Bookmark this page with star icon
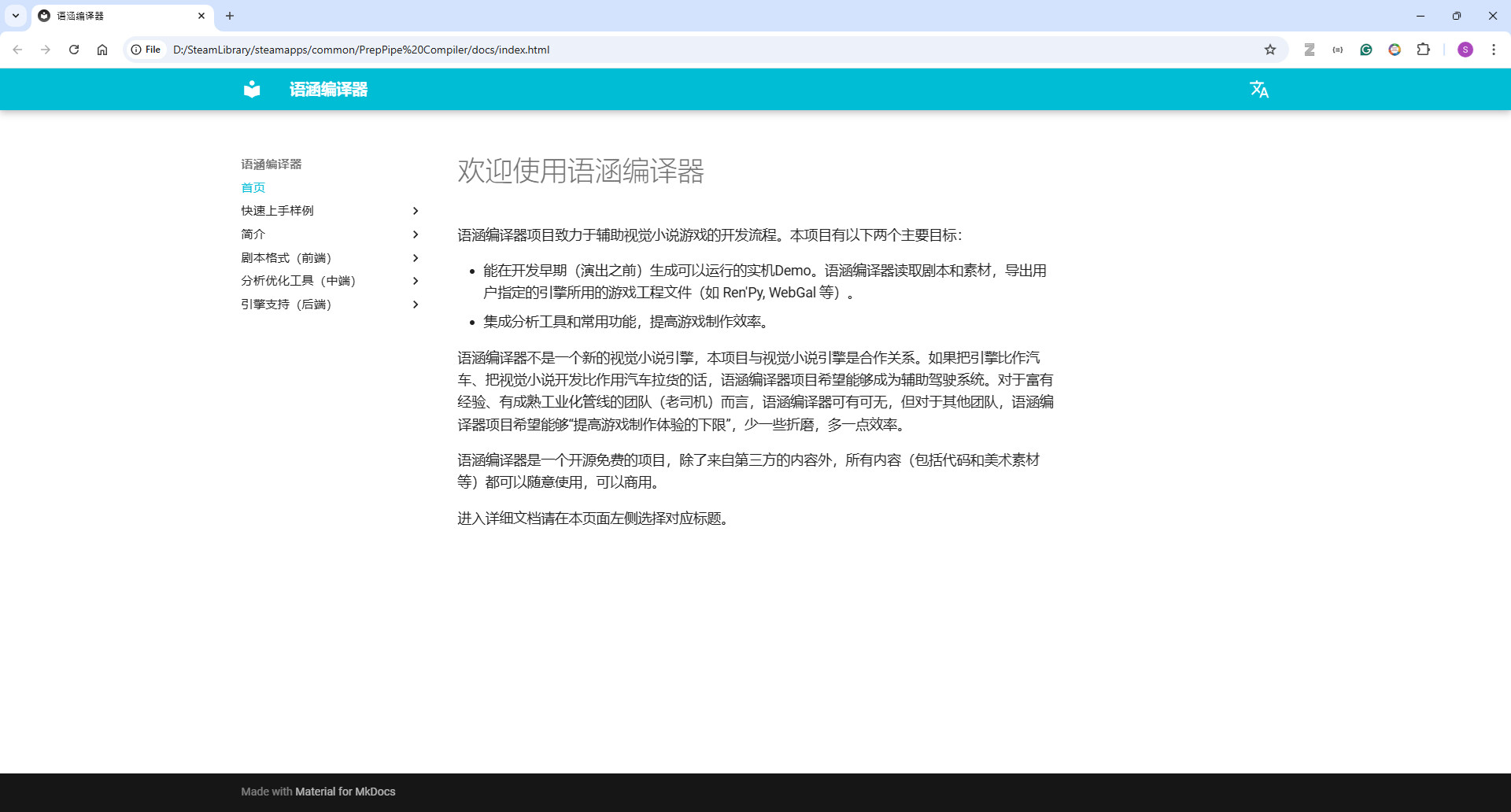This screenshot has width=1511, height=812. [x=1269, y=50]
